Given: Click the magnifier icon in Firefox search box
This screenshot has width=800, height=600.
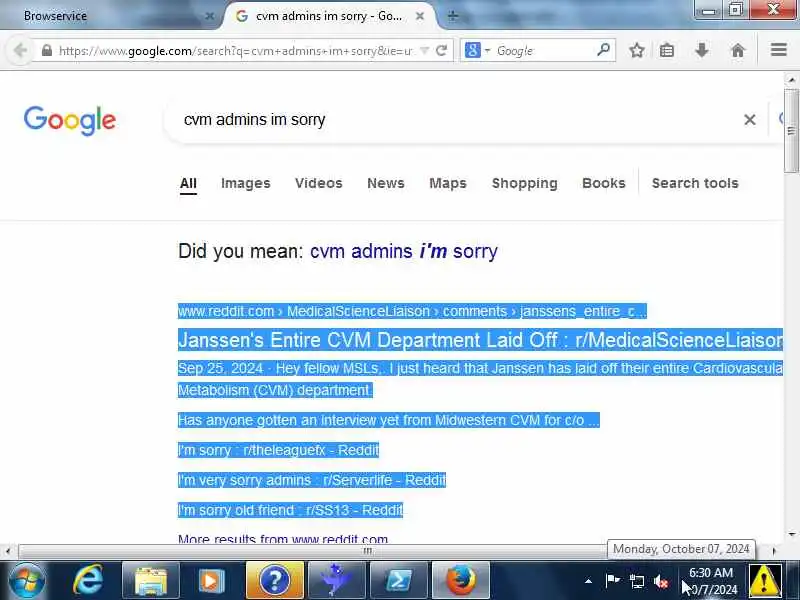Looking at the screenshot, I should [603, 50].
